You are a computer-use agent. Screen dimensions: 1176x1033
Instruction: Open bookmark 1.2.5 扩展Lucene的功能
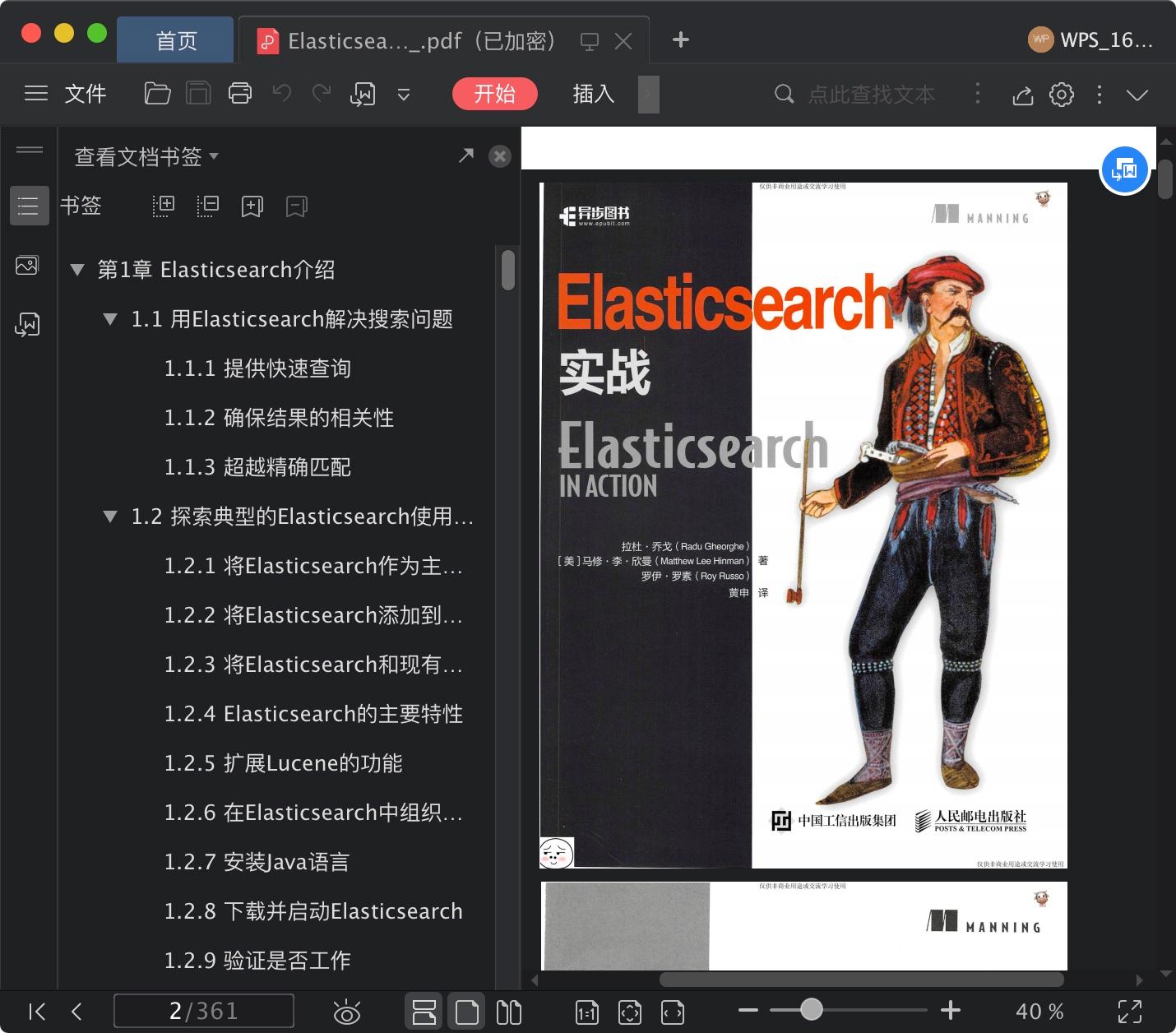[x=283, y=763]
